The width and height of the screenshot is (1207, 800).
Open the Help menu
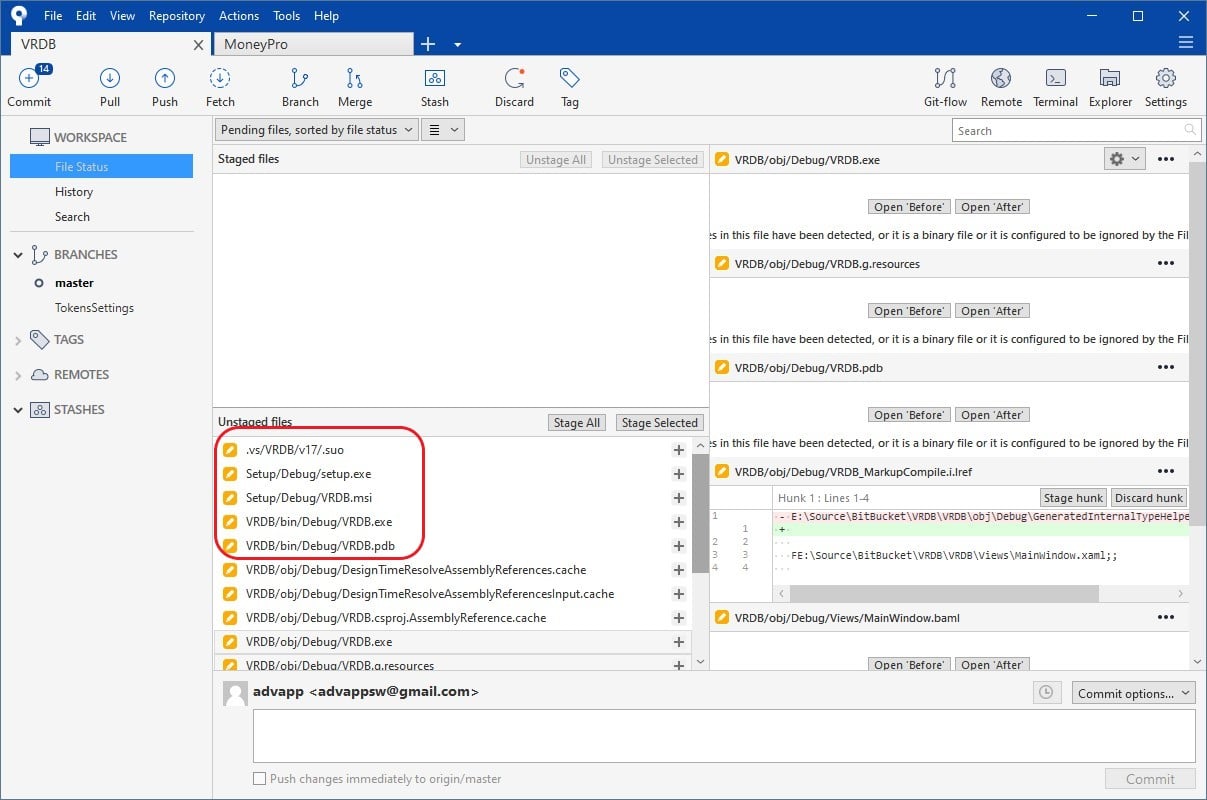pos(326,16)
